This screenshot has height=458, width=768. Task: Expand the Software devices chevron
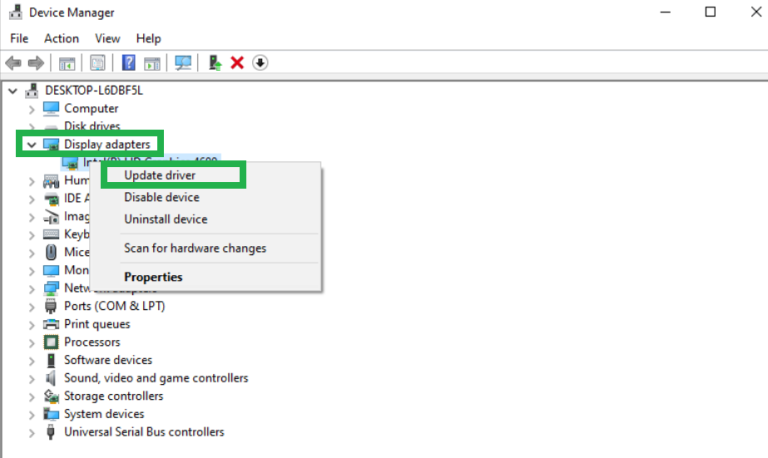(x=32, y=361)
